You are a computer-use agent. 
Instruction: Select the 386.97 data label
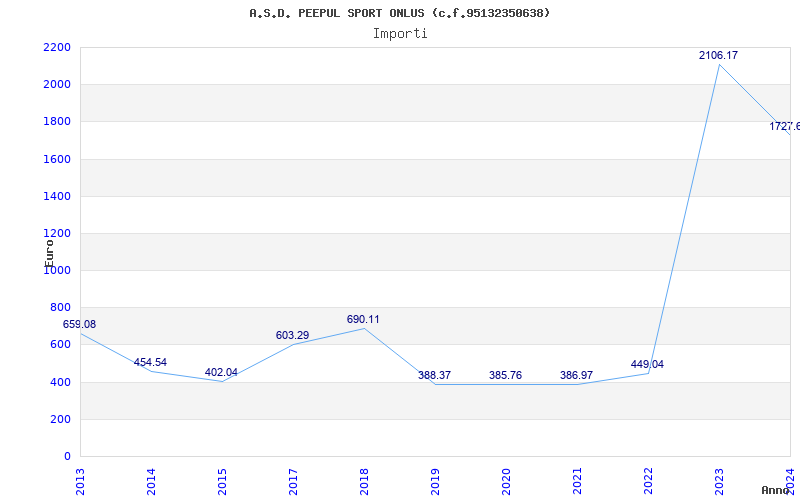pos(576,375)
